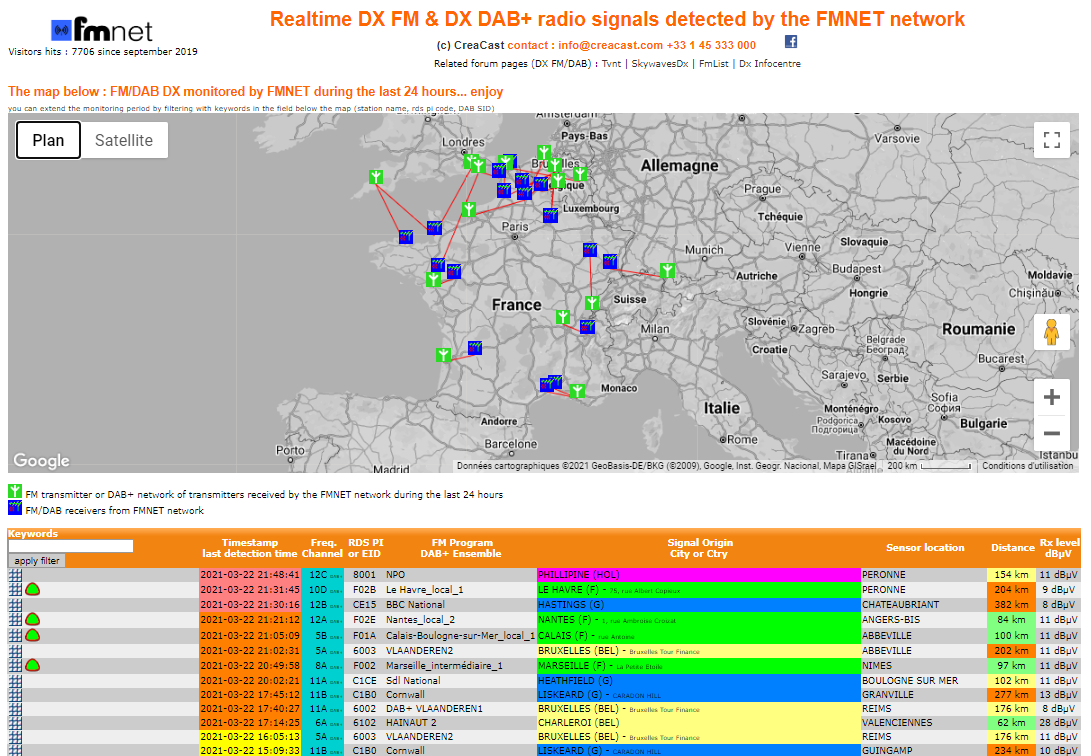
Task: Open the Tvnt forum link
Action: pyautogui.click(x=611, y=64)
